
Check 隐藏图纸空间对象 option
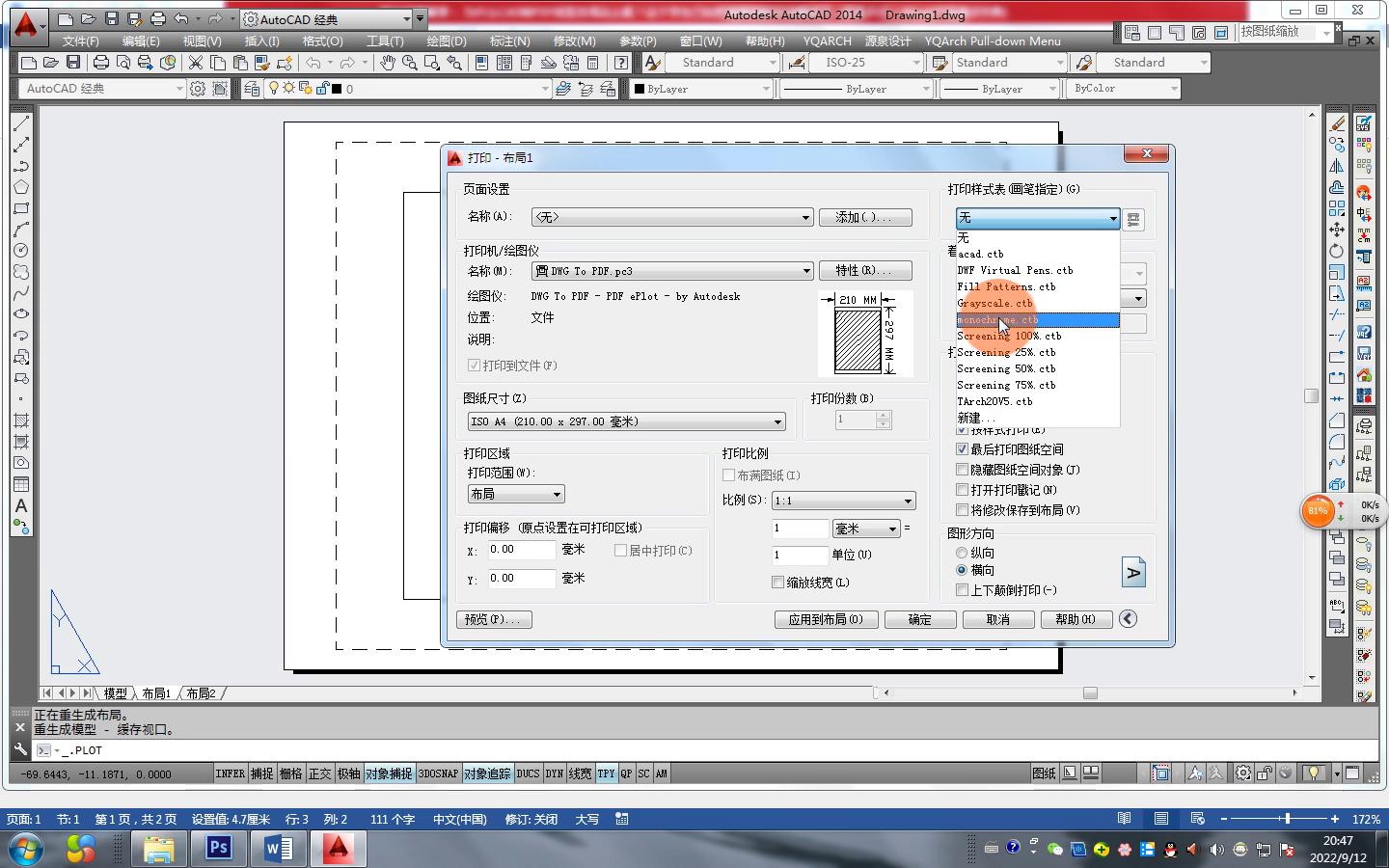(x=962, y=470)
